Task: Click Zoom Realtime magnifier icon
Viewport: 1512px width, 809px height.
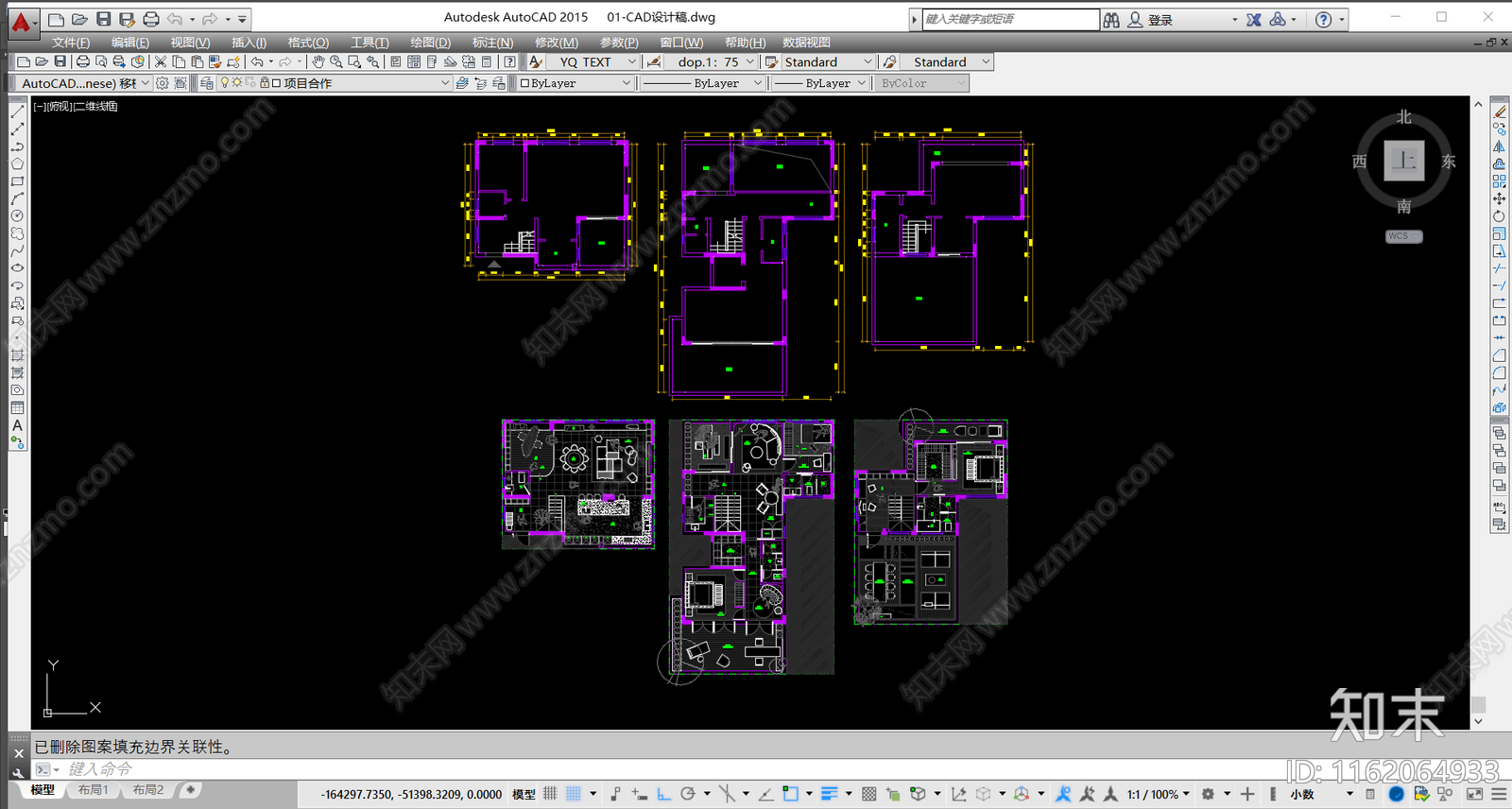Action: pos(336,61)
